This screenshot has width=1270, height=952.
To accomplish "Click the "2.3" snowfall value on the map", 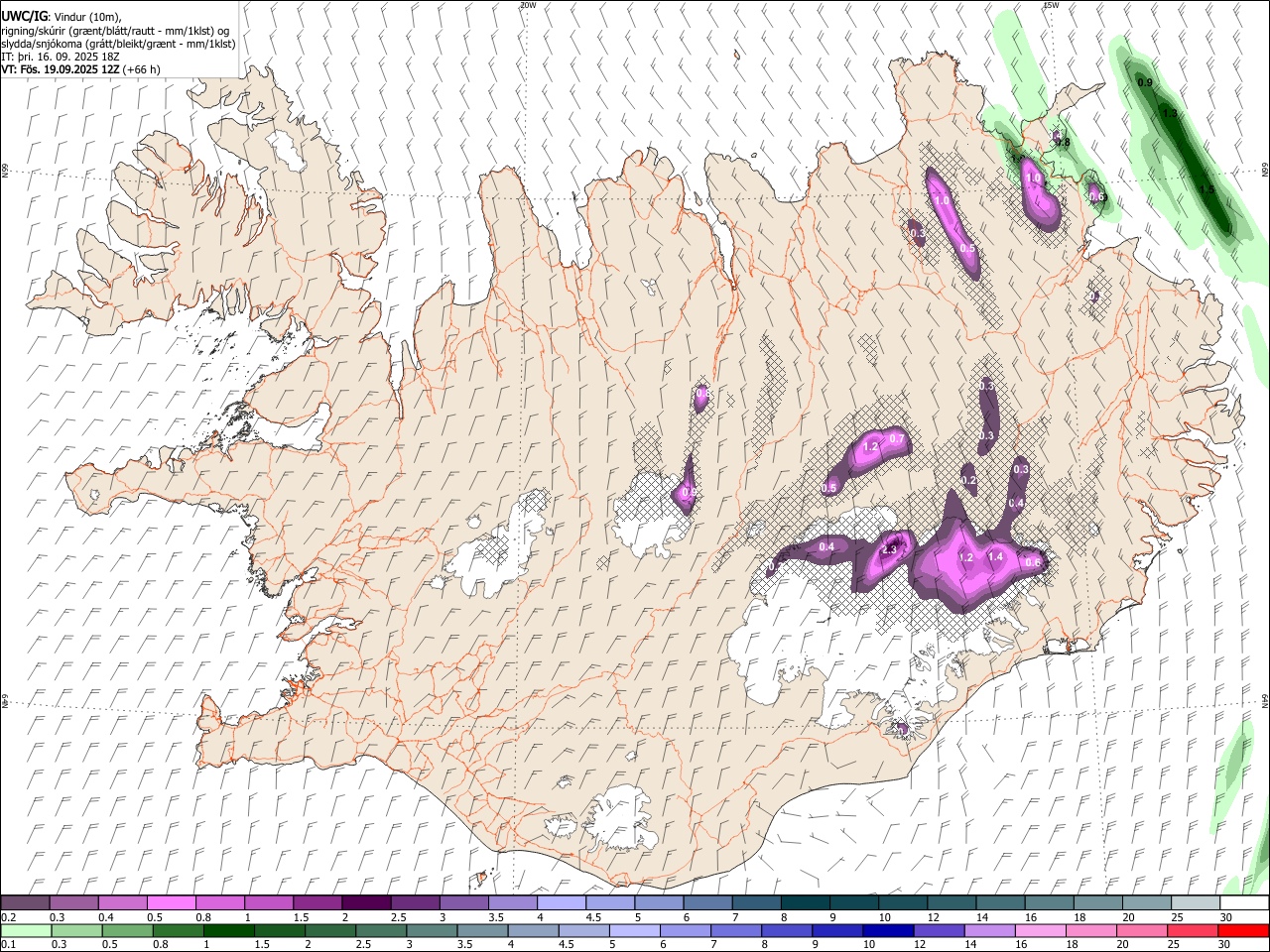I will coord(889,548).
